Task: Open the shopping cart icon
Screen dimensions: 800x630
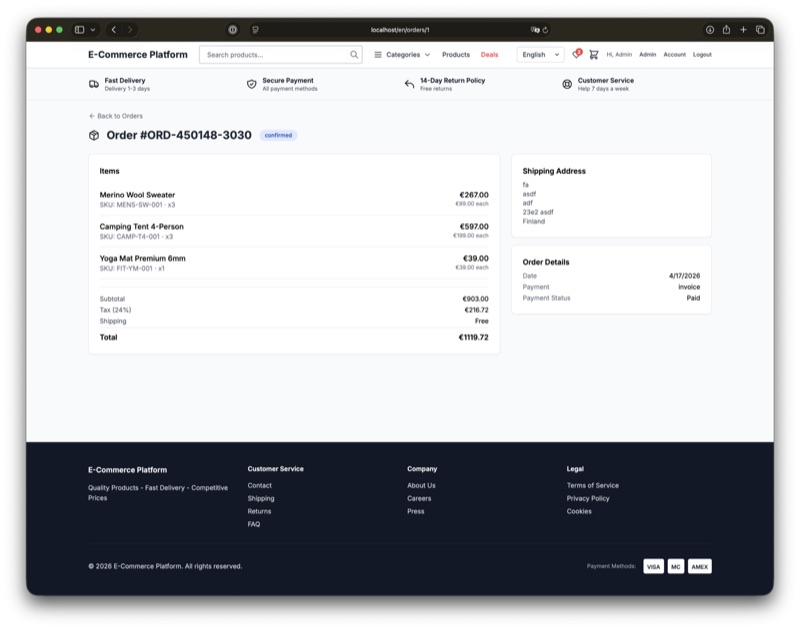Action: [x=593, y=55]
